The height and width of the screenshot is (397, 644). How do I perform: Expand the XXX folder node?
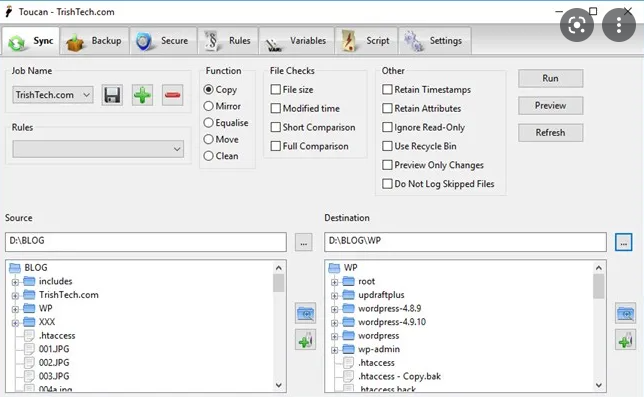[x=15, y=323]
